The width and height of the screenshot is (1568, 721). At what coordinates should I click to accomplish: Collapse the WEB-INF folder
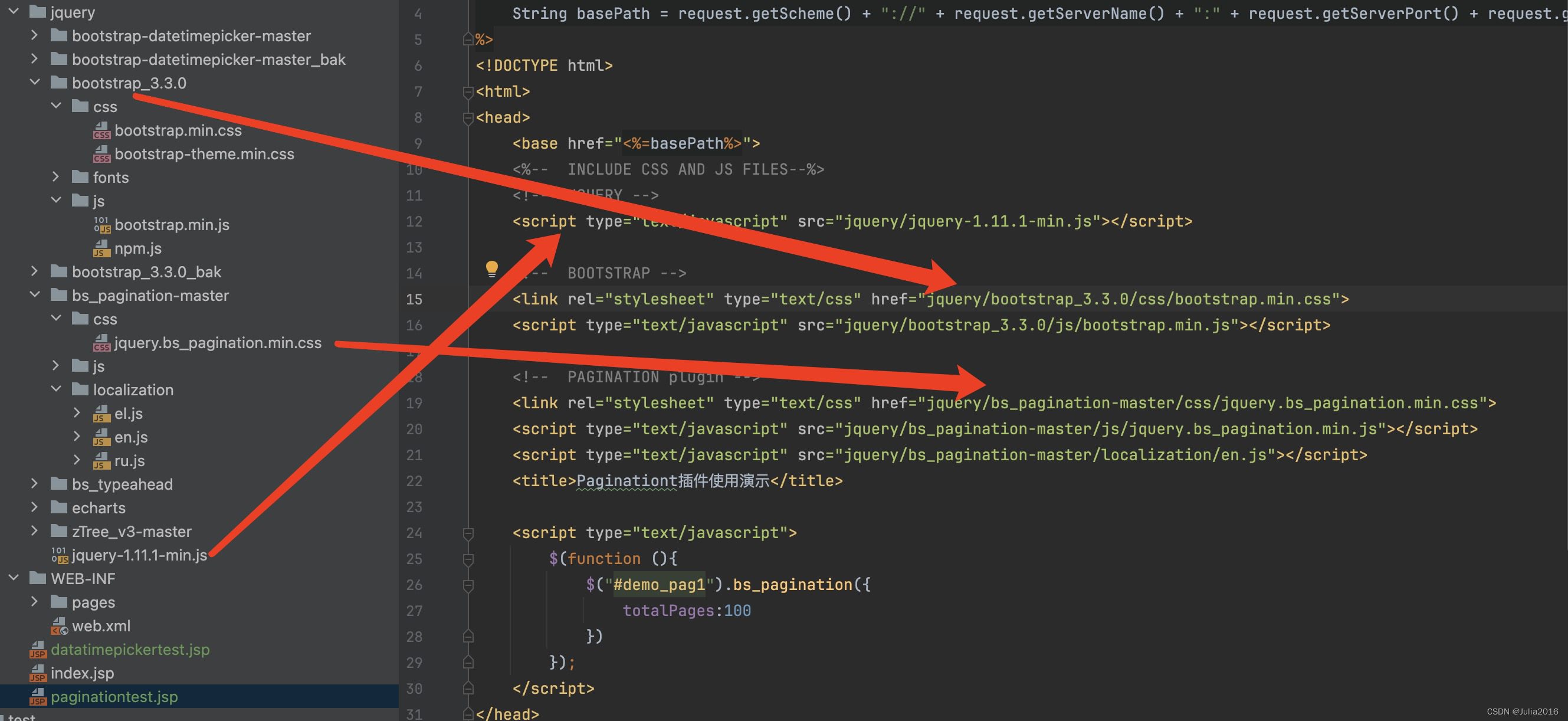pos(14,577)
